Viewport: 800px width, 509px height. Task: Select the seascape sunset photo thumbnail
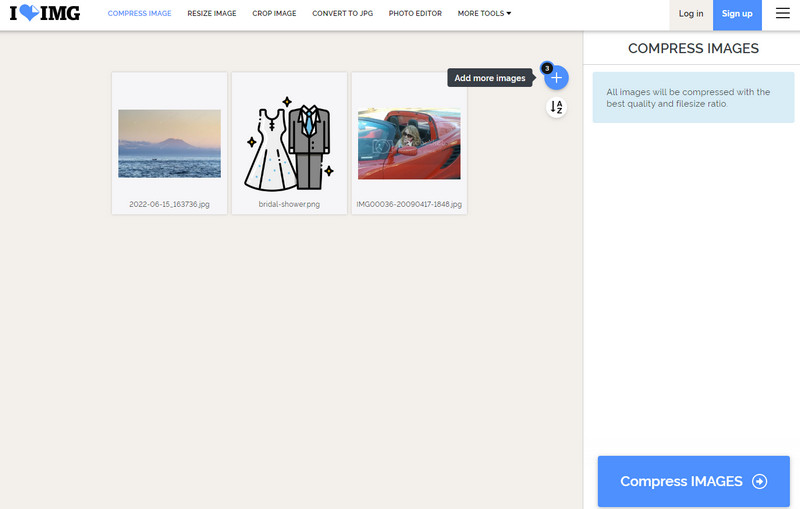point(169,143)
